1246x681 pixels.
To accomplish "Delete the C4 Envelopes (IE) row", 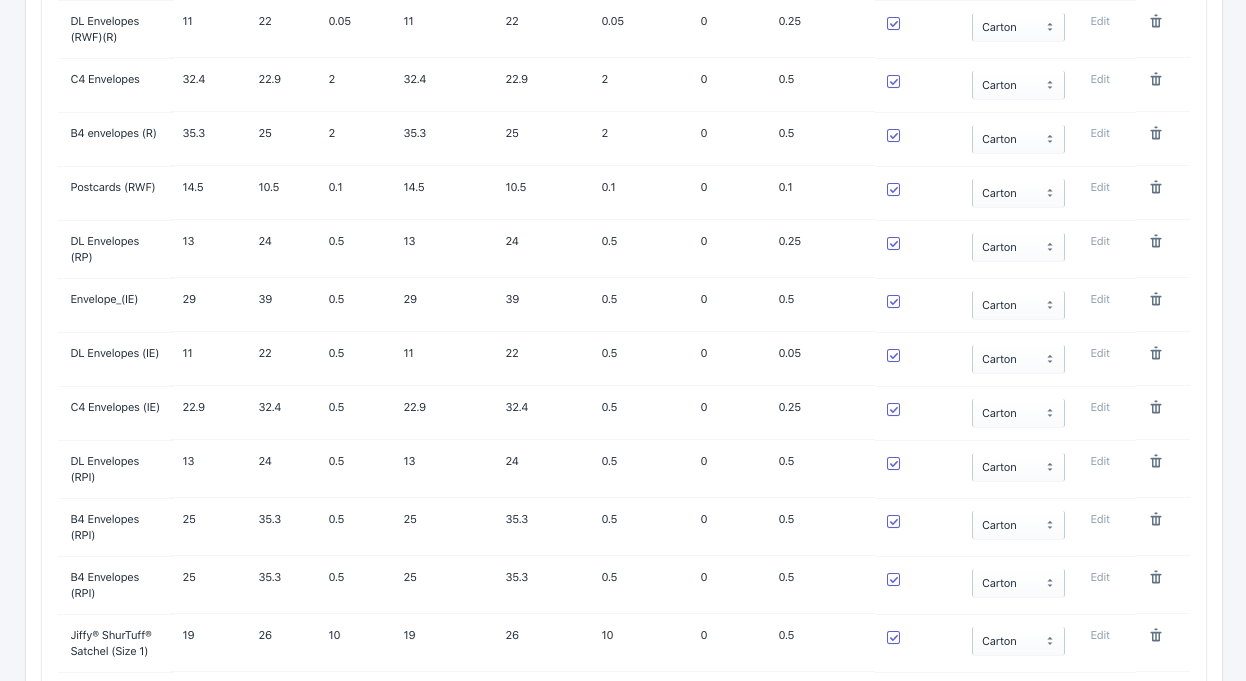I will pos(1155,407).
